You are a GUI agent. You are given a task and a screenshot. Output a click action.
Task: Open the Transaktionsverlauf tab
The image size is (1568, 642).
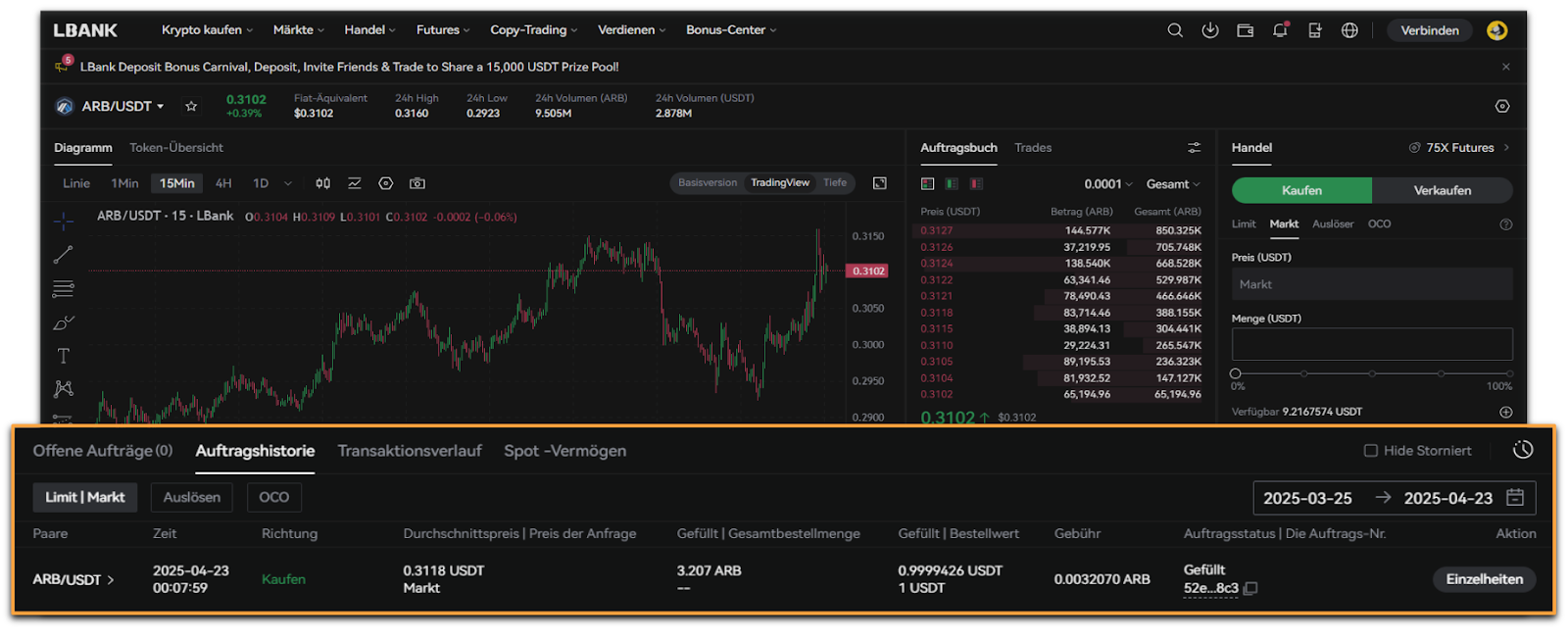click(x=410, y=451)
